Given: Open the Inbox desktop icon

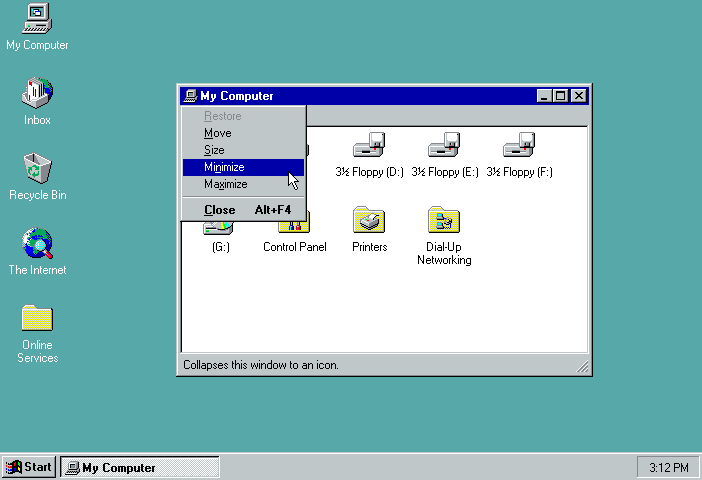Looking at the screenshot, I should pos(37,94).
